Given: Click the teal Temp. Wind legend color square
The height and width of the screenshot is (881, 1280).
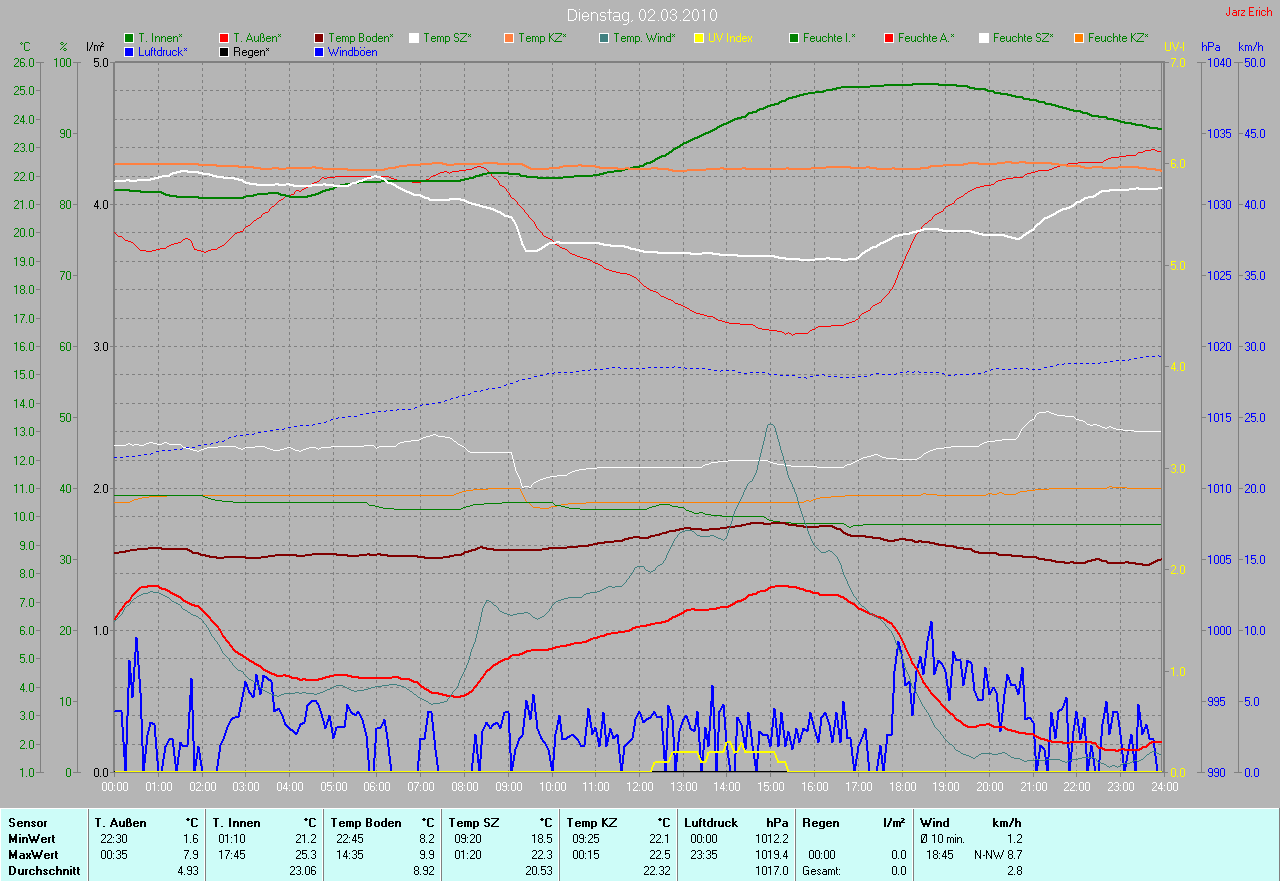Looking at the screenshot, I should pyautogui.click(x=604, y=38).
